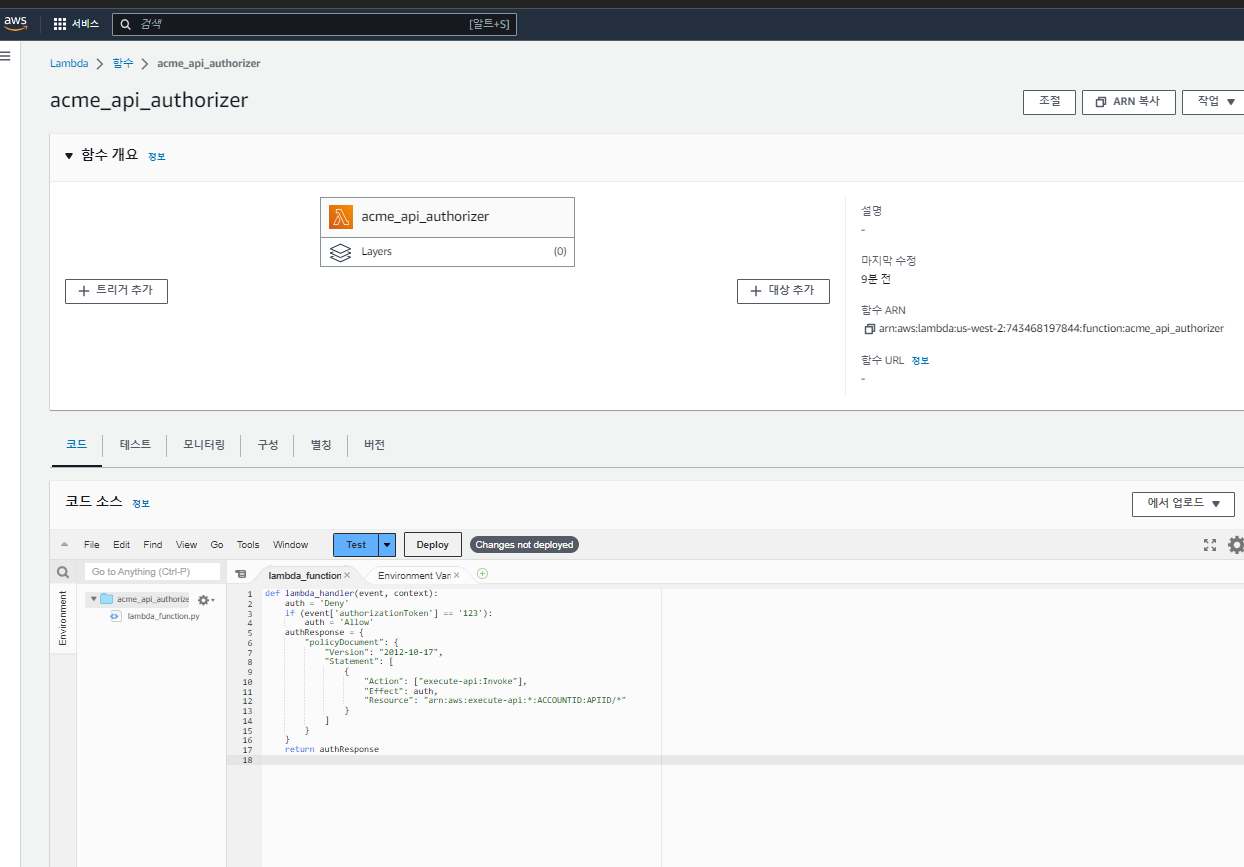Open 정보 link beside 함수 URL
Screen dimensions: 1244x867
tap(920, 361)
